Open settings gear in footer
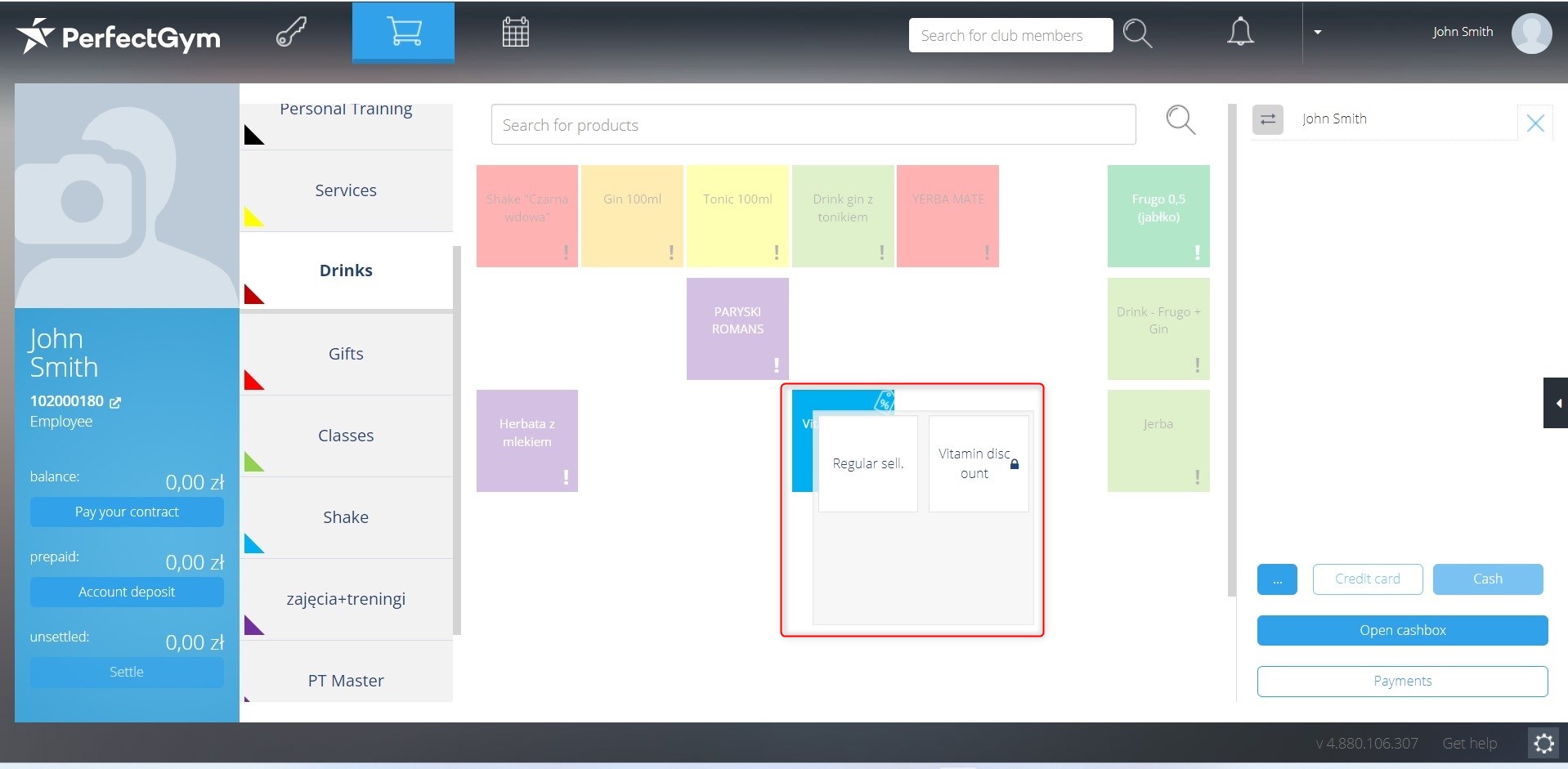The height and width of the screenshot is (769, 1568). point(1543,744)
